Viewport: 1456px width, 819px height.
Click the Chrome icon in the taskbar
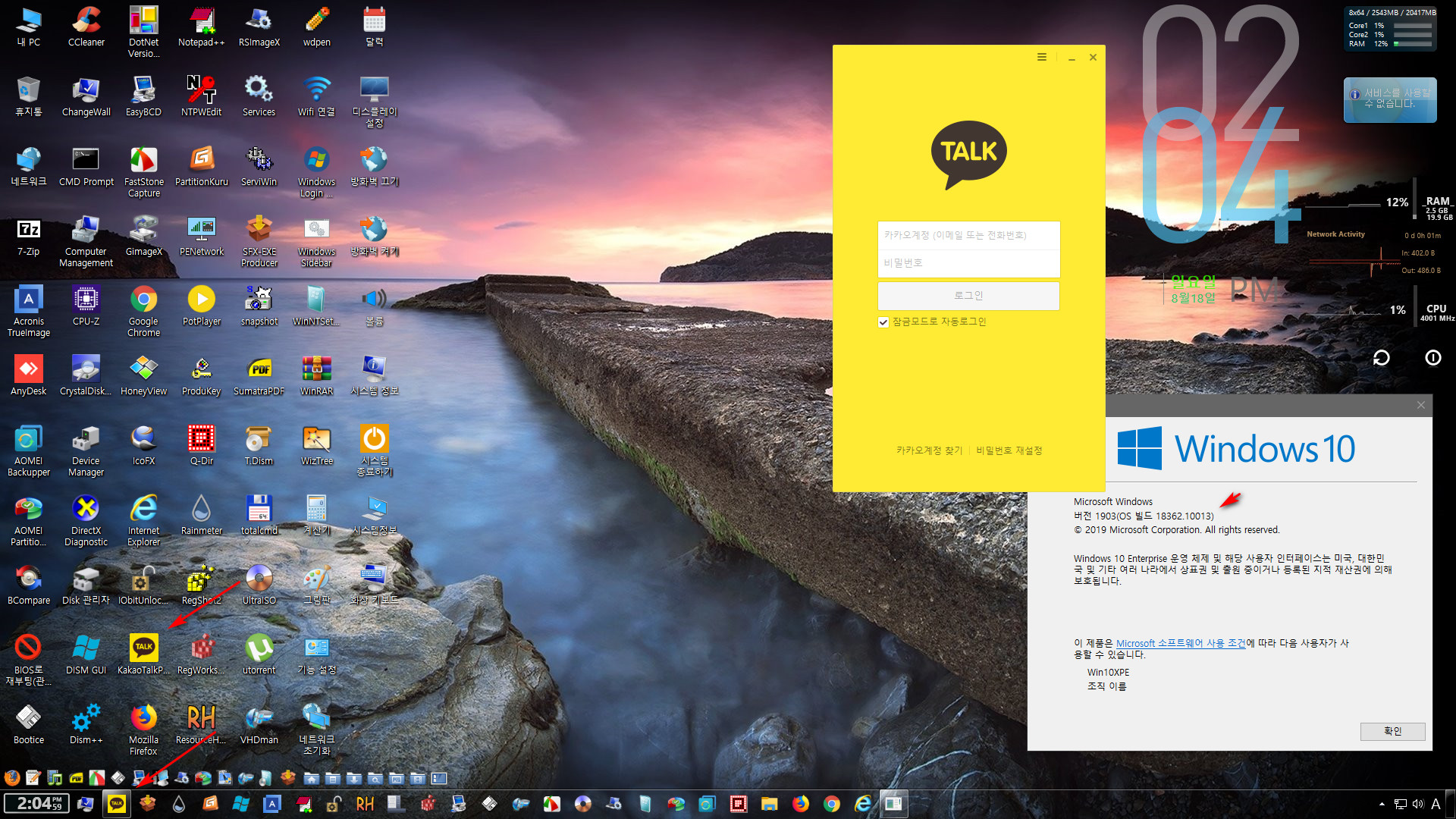point(832,804)
